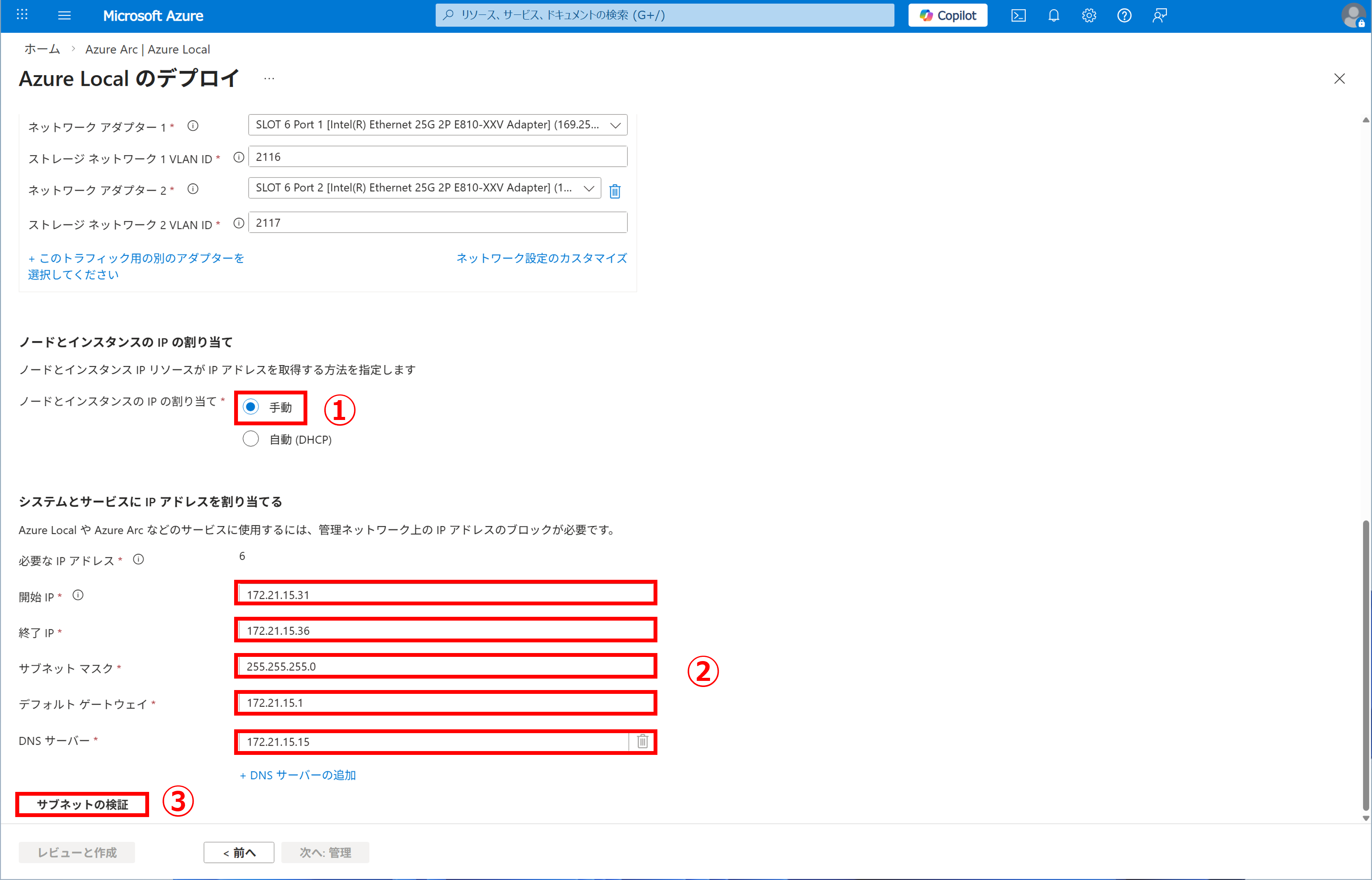Click the サブネットの検証 button
The height and width of the screenshot is (880, 1372).
pos(82,804)
